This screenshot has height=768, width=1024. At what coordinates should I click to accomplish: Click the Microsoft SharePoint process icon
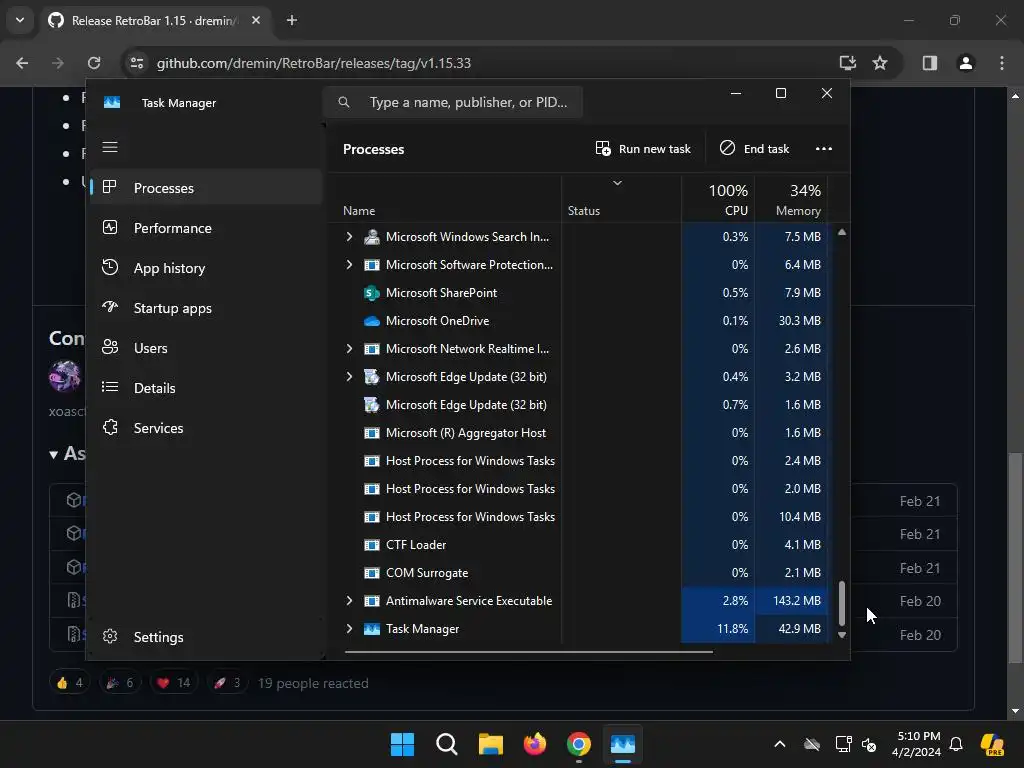pos(372,293)
